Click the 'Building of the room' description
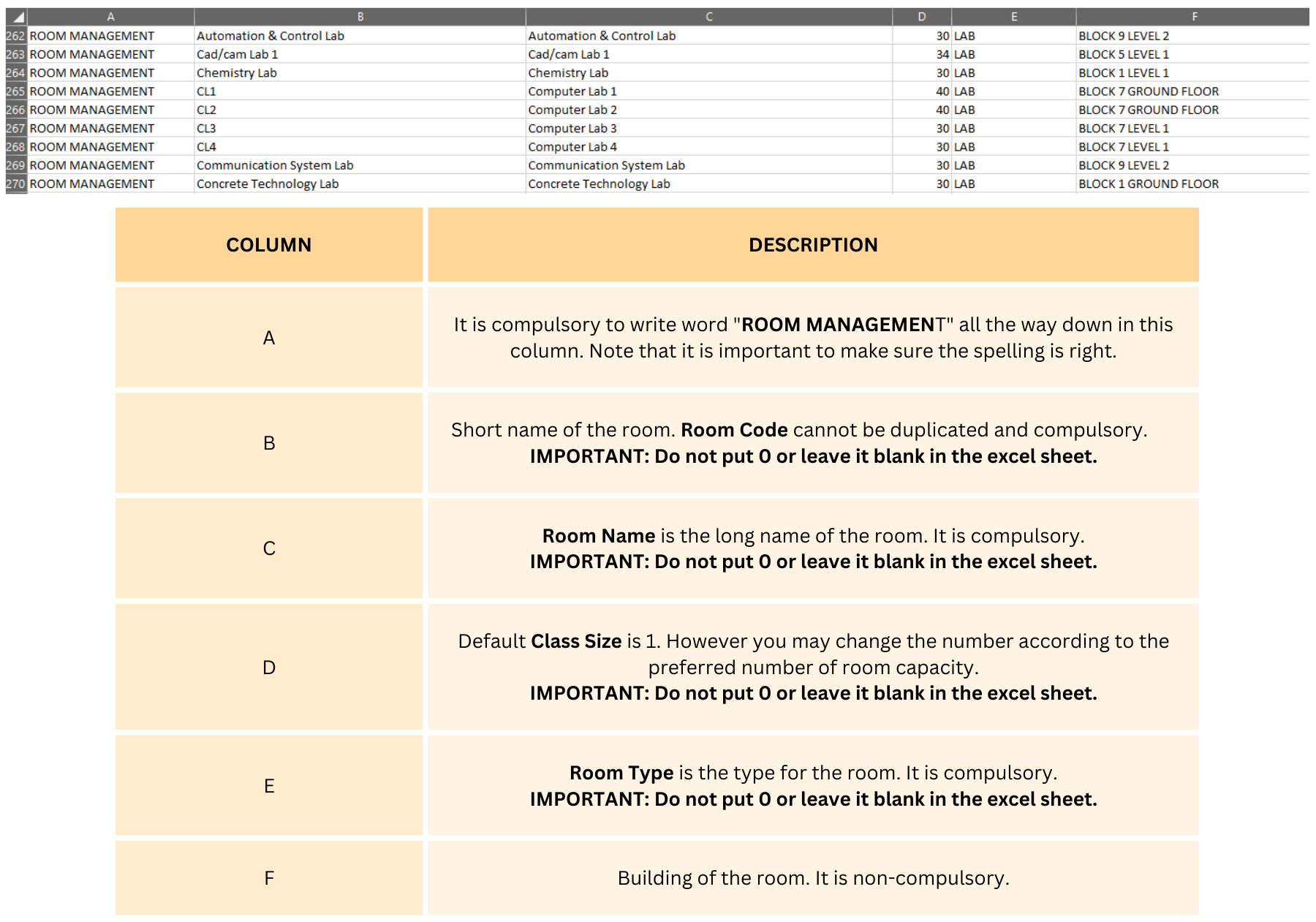The width and height of the screenshot is (1316, 922). point(813,878)
